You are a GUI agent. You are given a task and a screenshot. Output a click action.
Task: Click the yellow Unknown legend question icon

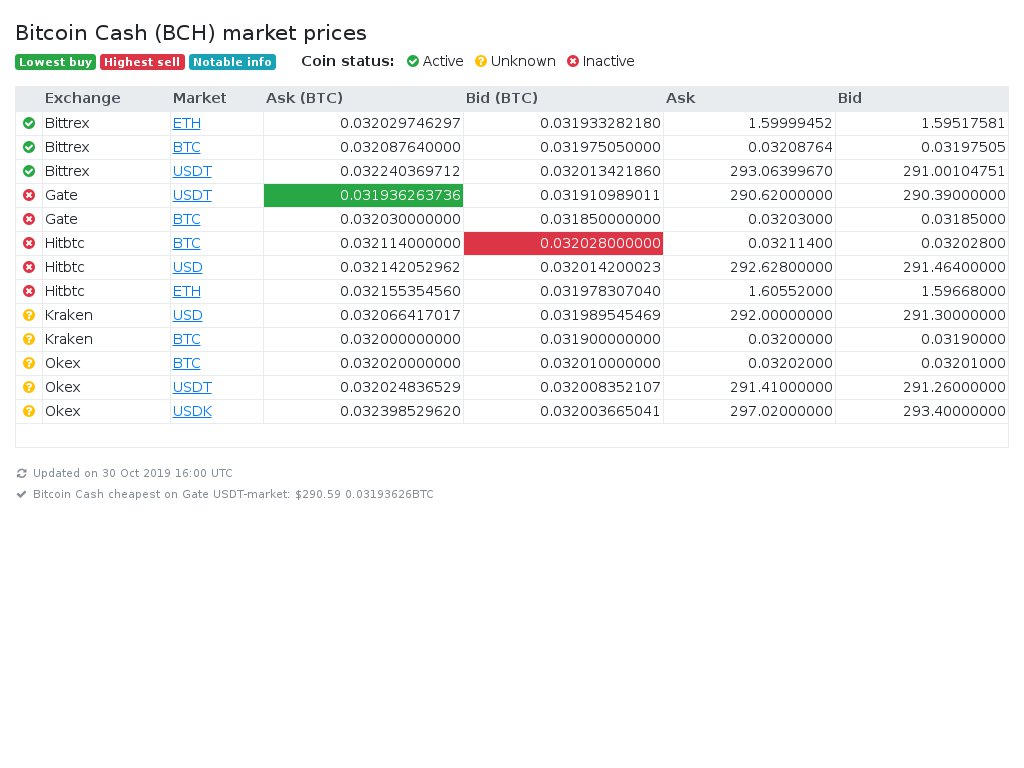click(x=481, y=61)
